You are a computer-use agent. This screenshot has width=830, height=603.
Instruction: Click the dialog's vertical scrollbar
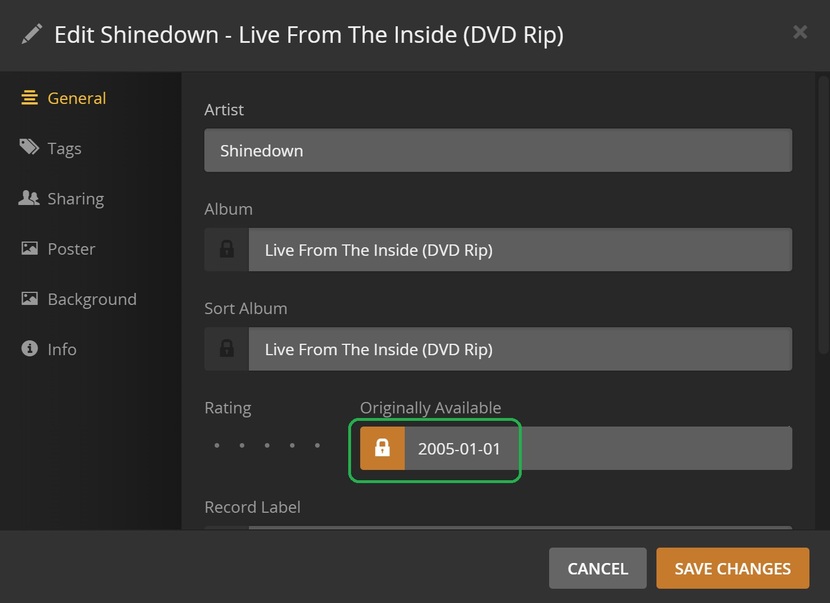(x=823, y=214)
